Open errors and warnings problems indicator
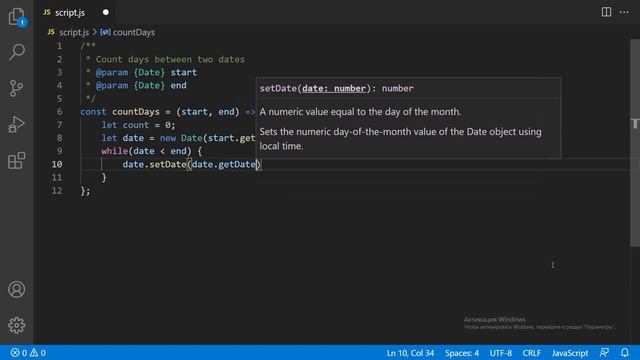This screenshot has width=640, height=360. click(28, 353)
